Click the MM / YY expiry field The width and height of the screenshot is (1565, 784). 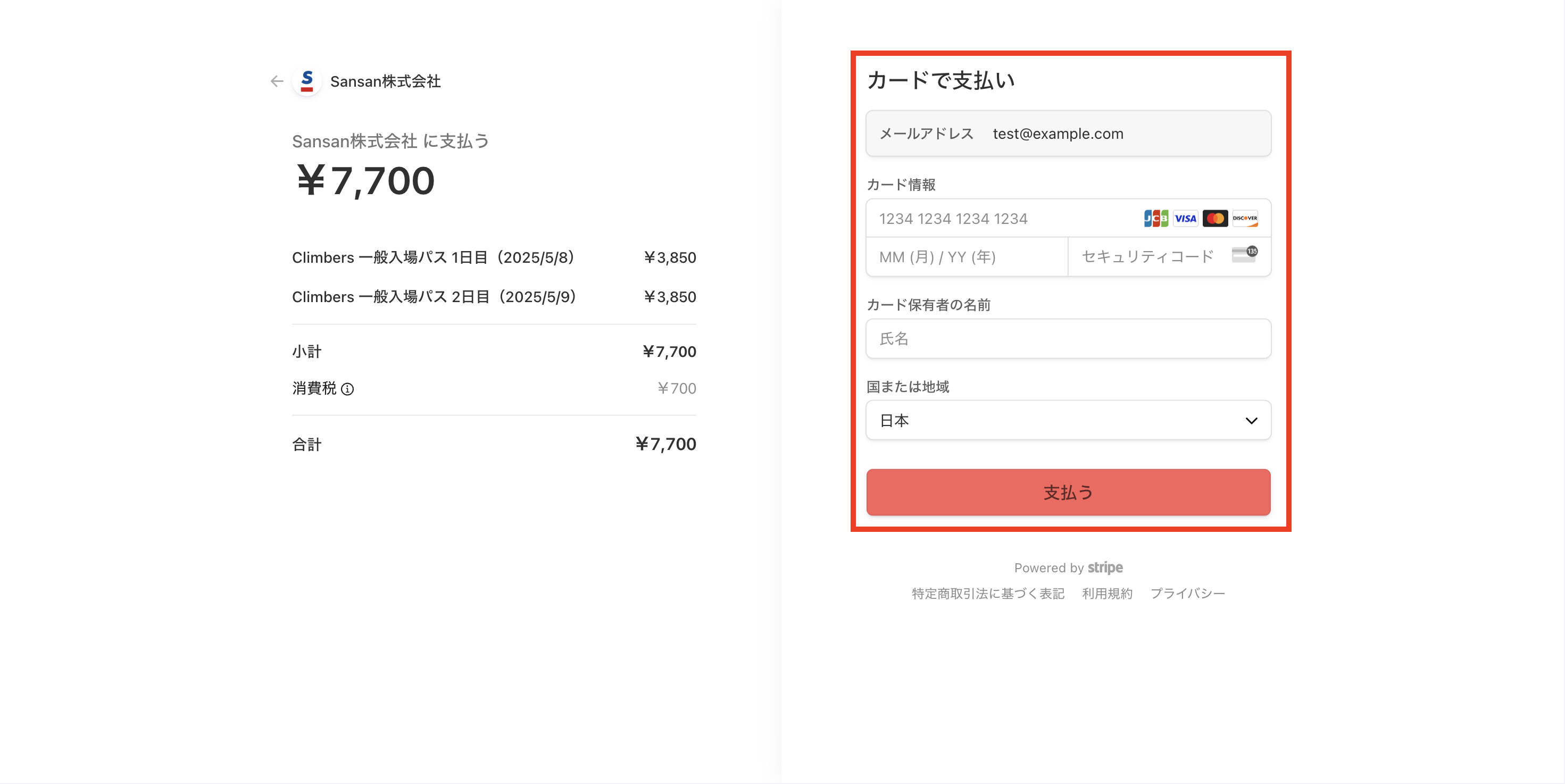click(x=966, y=257)
